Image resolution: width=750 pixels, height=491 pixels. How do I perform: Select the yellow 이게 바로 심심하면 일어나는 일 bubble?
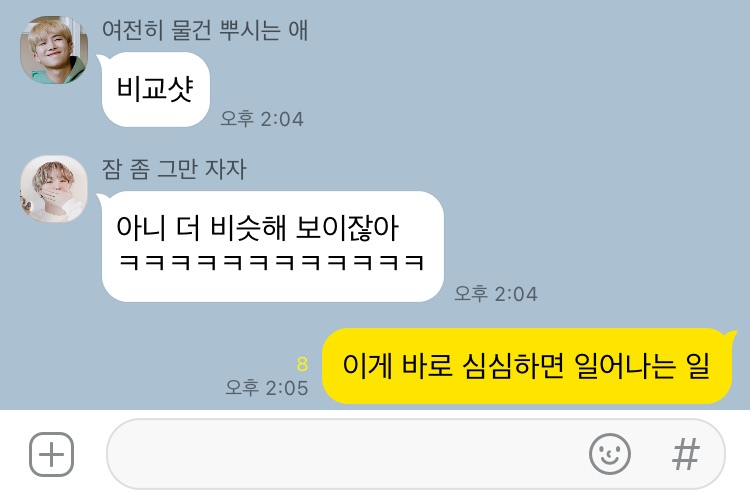528,366
